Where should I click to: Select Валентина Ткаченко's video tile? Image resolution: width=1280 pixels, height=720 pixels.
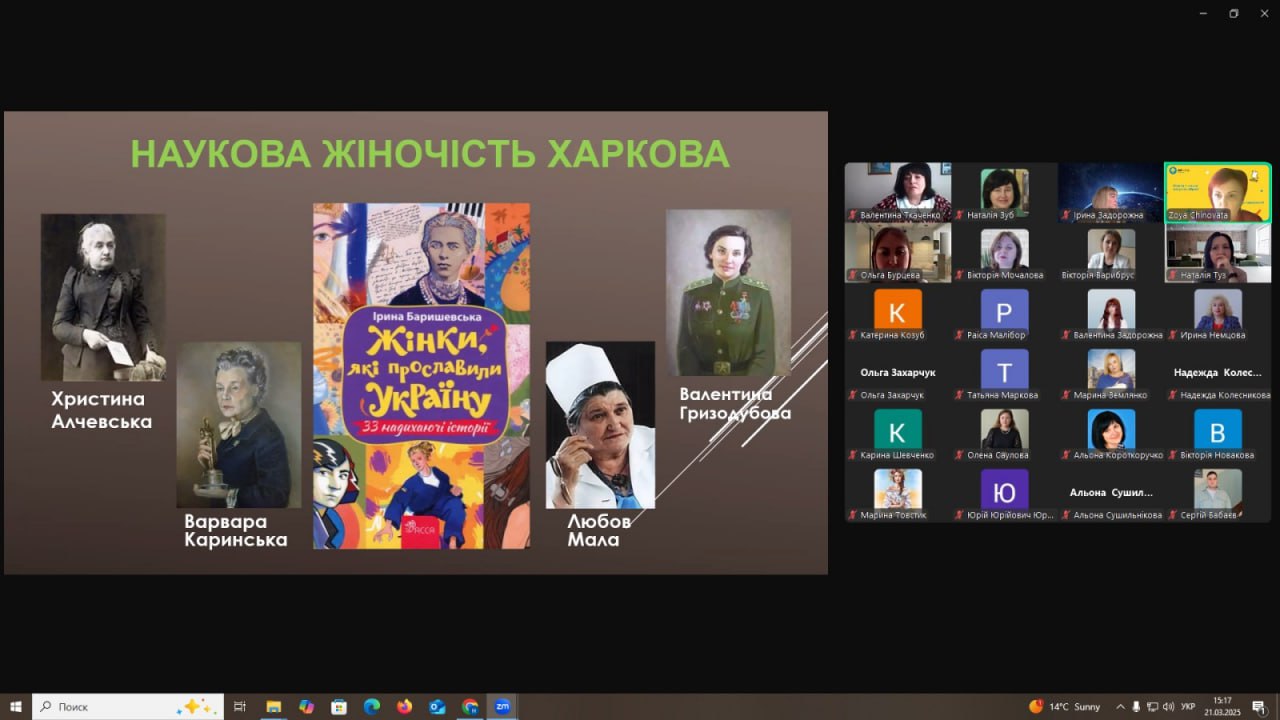pyautogui.click(x=898, y=192)
